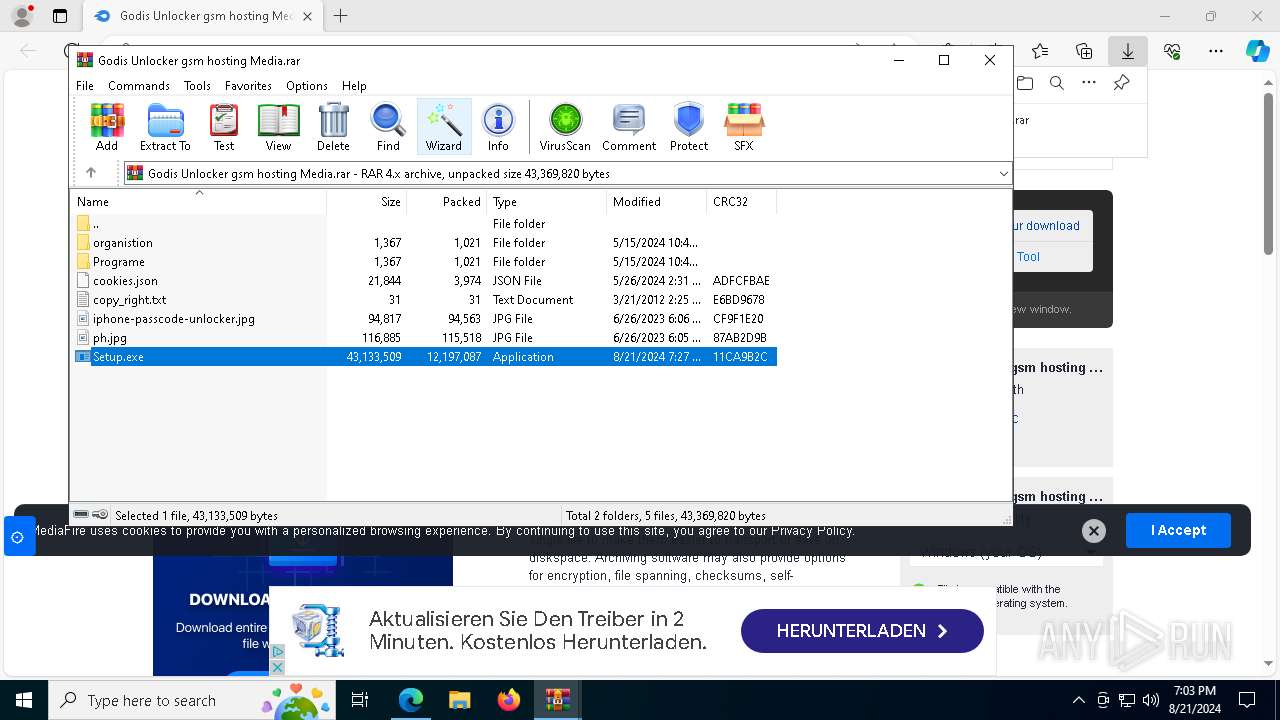
Task: Pin the Edge downloads panel
Action: [1122, 83]
